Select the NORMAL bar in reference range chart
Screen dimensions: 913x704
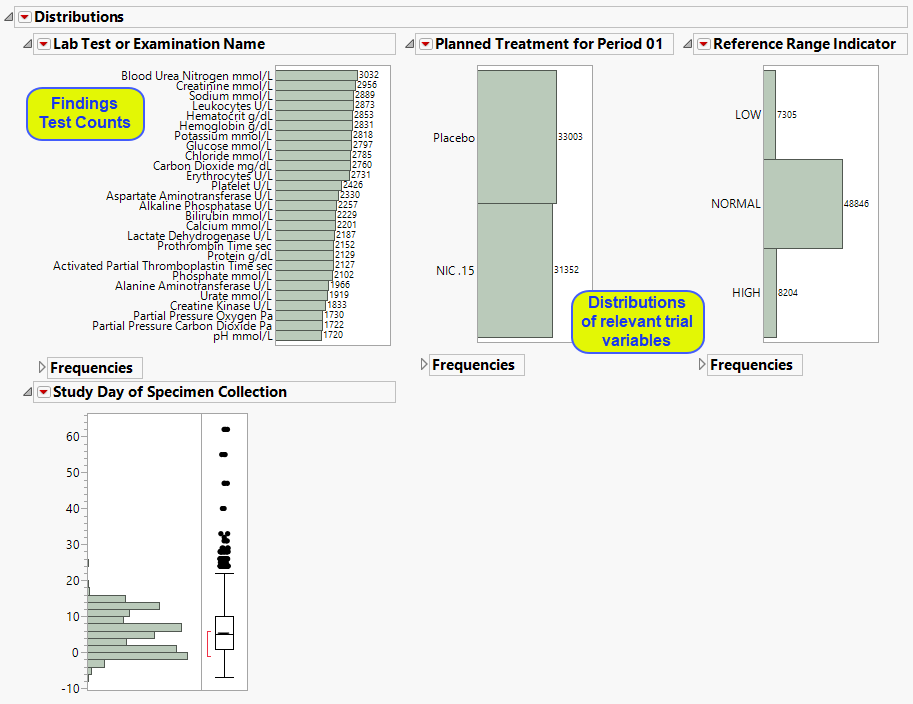[803, 204]
